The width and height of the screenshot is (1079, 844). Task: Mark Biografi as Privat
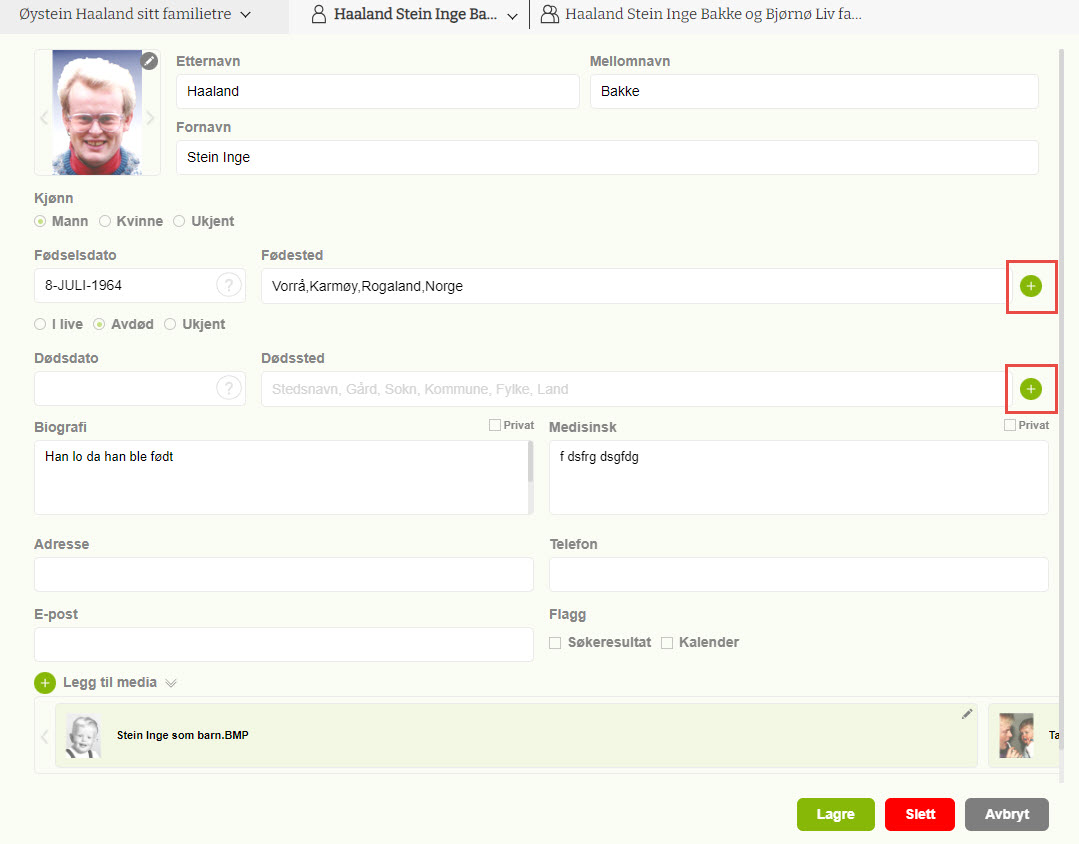(x=495, y=425)
